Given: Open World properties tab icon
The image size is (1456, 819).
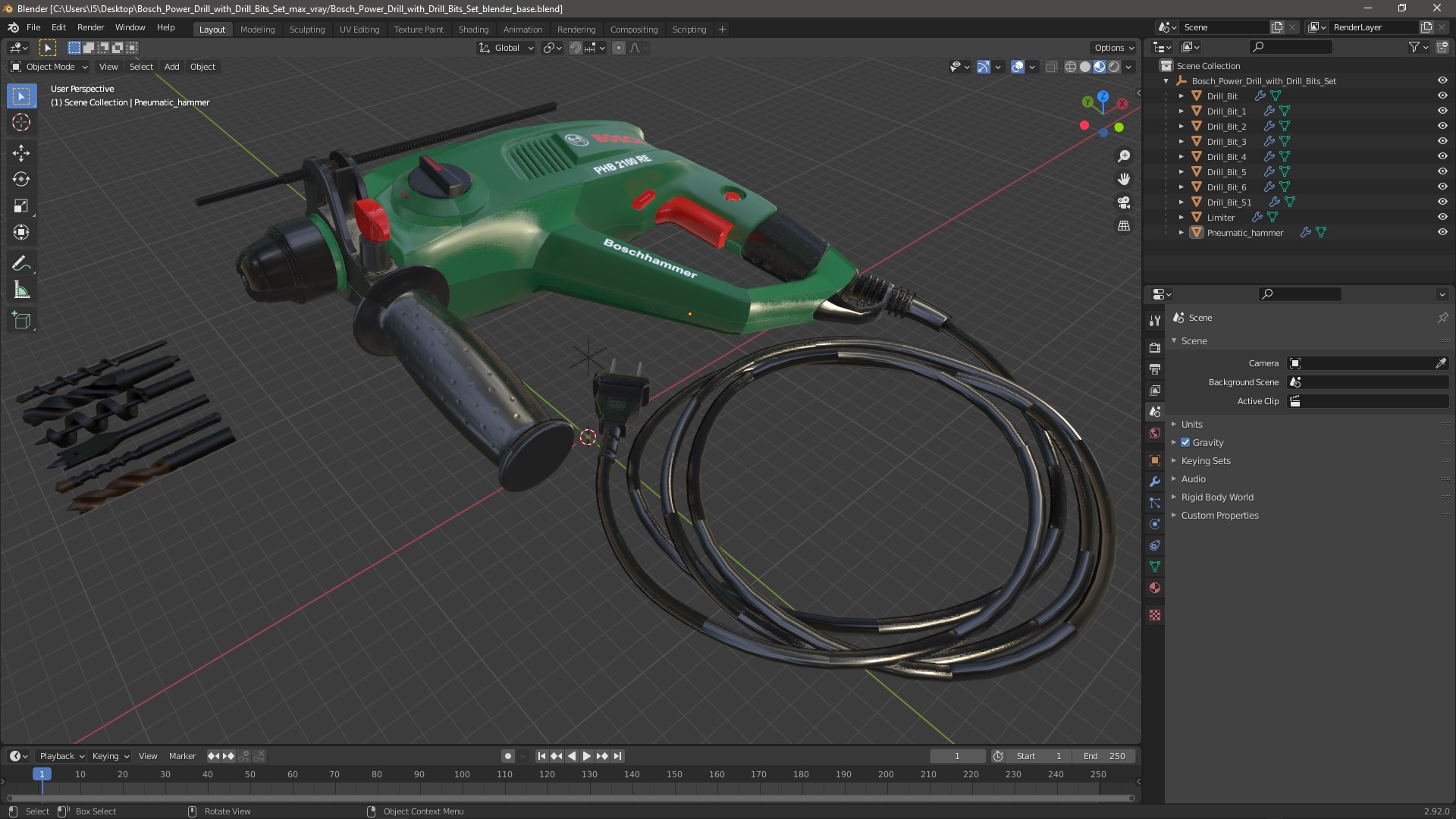Looking at the screenshot, I should [1155, 433].
